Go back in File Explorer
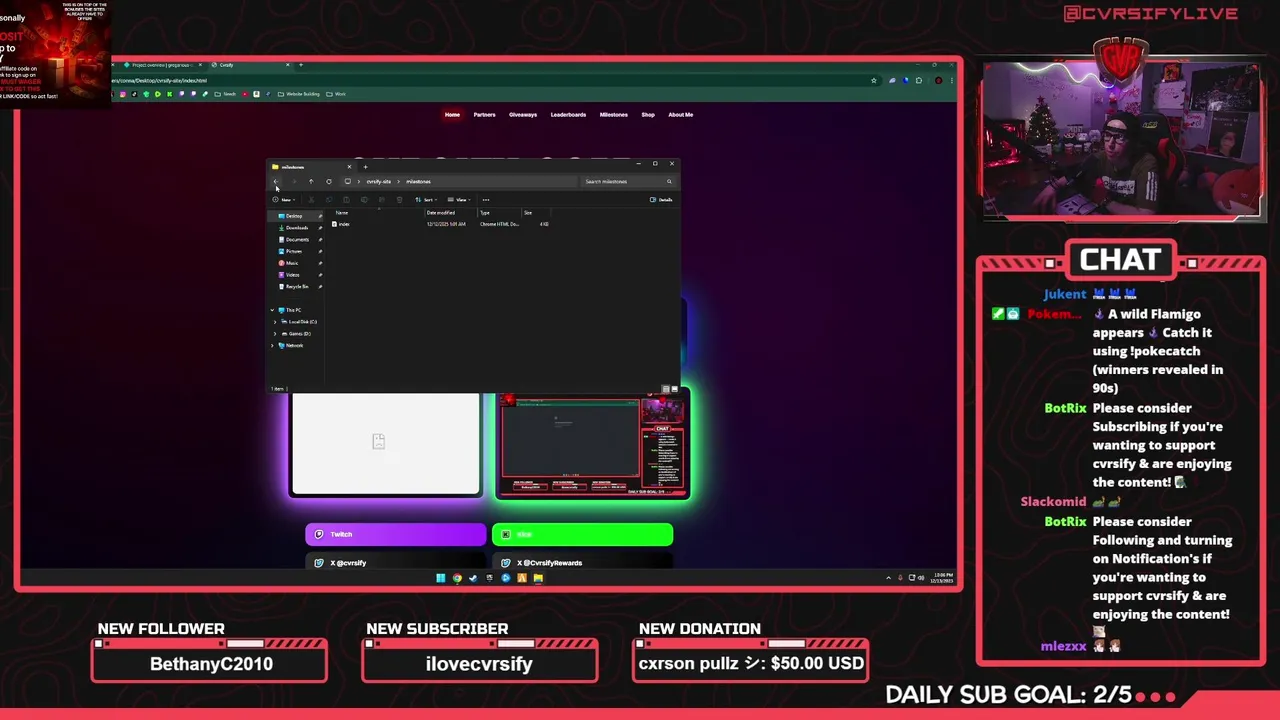This screenshot has width=1280, height=720. tap(276, 181)
